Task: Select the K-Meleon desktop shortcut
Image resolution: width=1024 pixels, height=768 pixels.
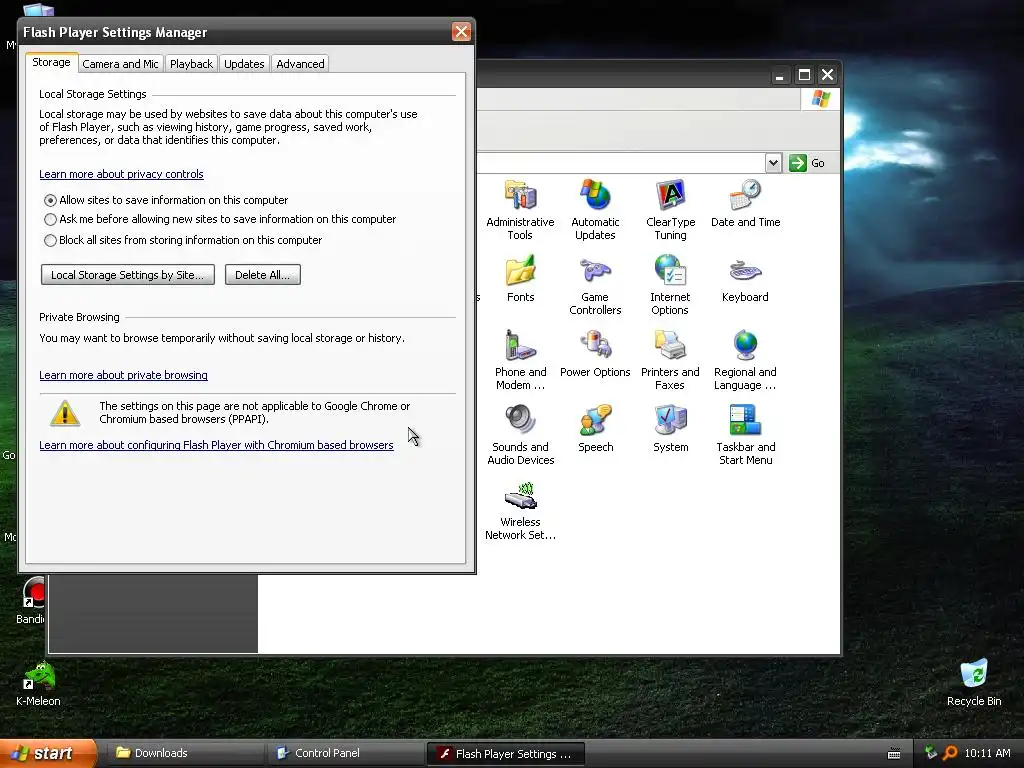Action: pyautogui.click(x=38, y=684)
